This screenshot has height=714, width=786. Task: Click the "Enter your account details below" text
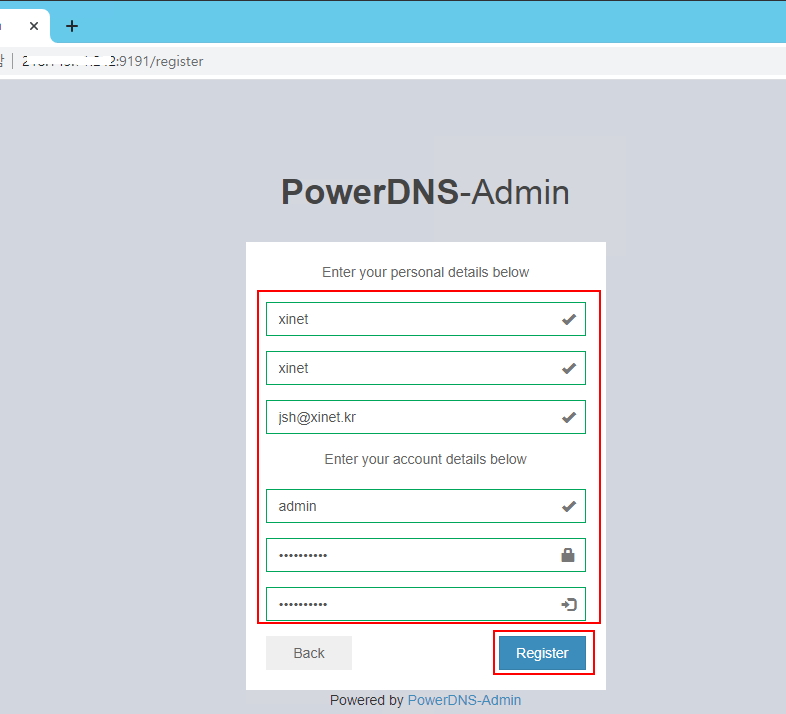[x=425, y=459]
